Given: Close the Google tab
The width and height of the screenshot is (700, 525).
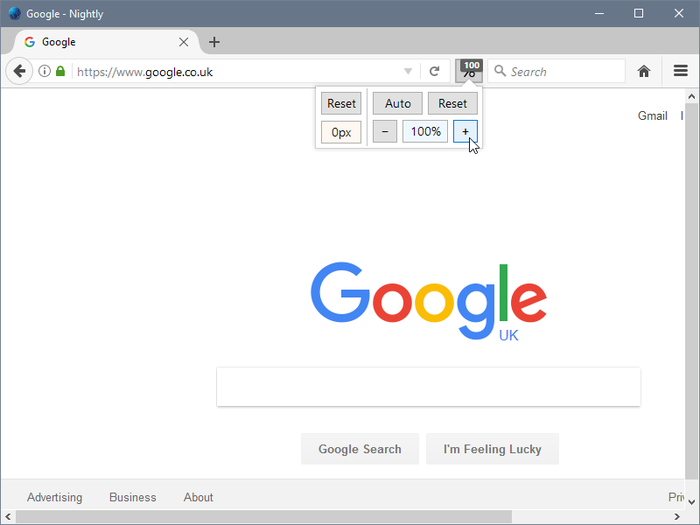Looking at the screenshot, I should pos(183,42).
